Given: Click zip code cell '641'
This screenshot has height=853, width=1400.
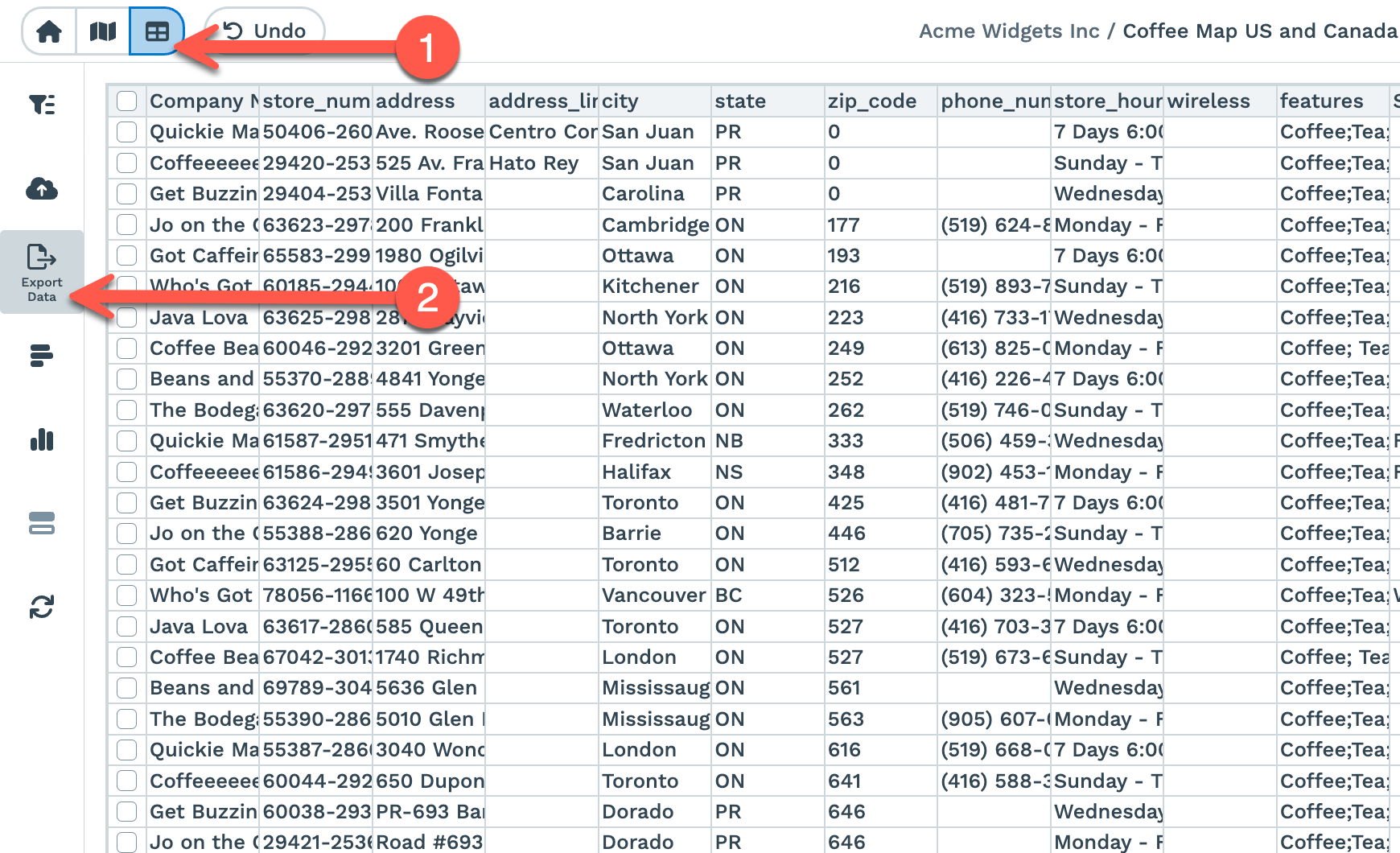Looking at the screenshot, I should pyautogui.click(x=881, y=781).
